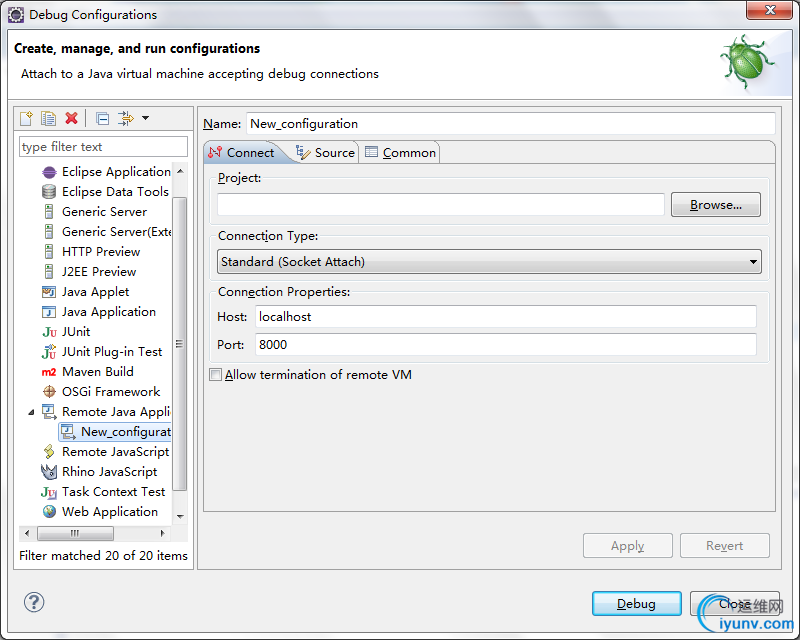Screen dimensions: 800x640
Task: Click the Task Context Test icon
Action: 49,492
